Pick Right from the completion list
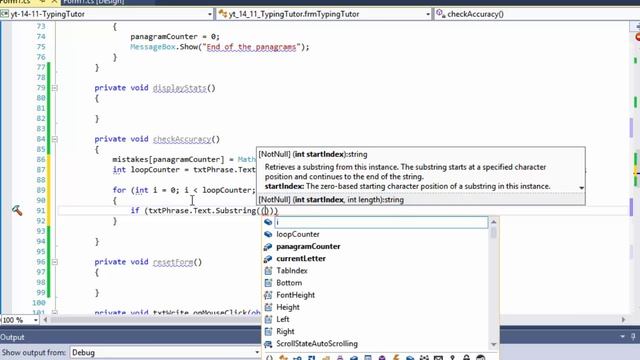The width and height of the screenshot is (640, 360). click(285, 331)
